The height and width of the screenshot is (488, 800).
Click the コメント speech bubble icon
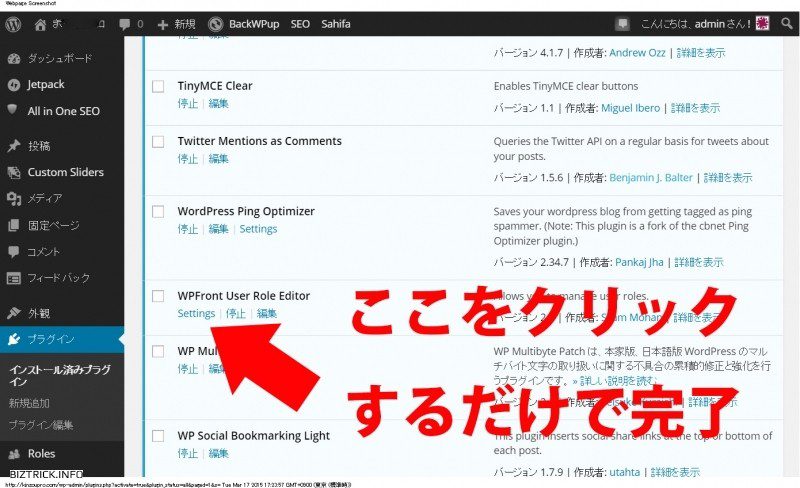pyautogui.click(x=14, y=252)
